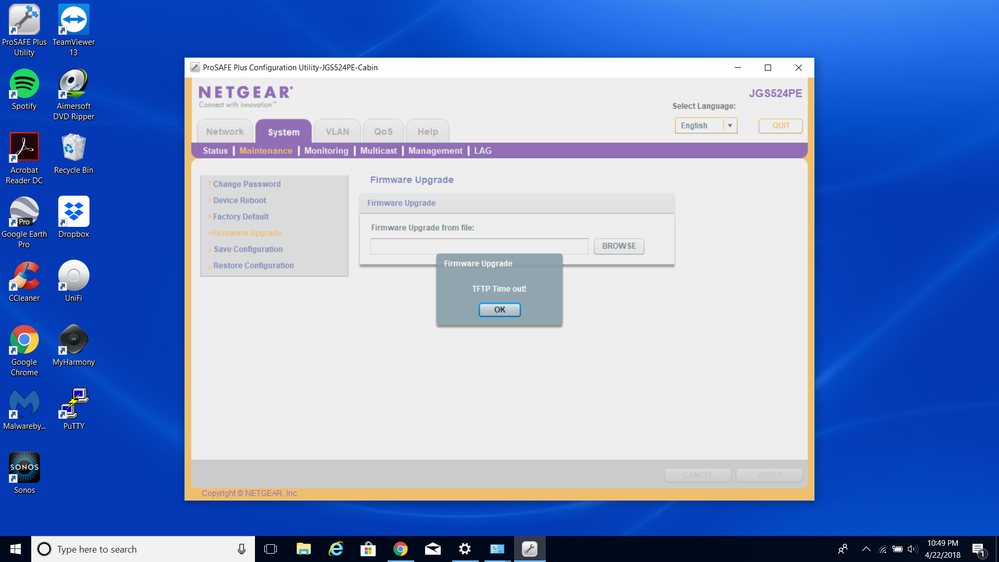Open the QoS tab

(383, 132)
